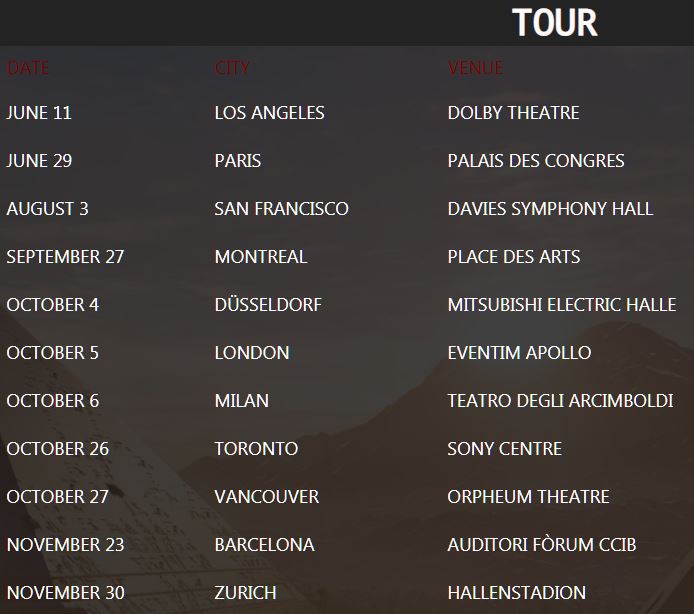Open Palais des Congres venue
Viewport: 694px width, 614px height.
pyautogui.click(x=536, y=161)
